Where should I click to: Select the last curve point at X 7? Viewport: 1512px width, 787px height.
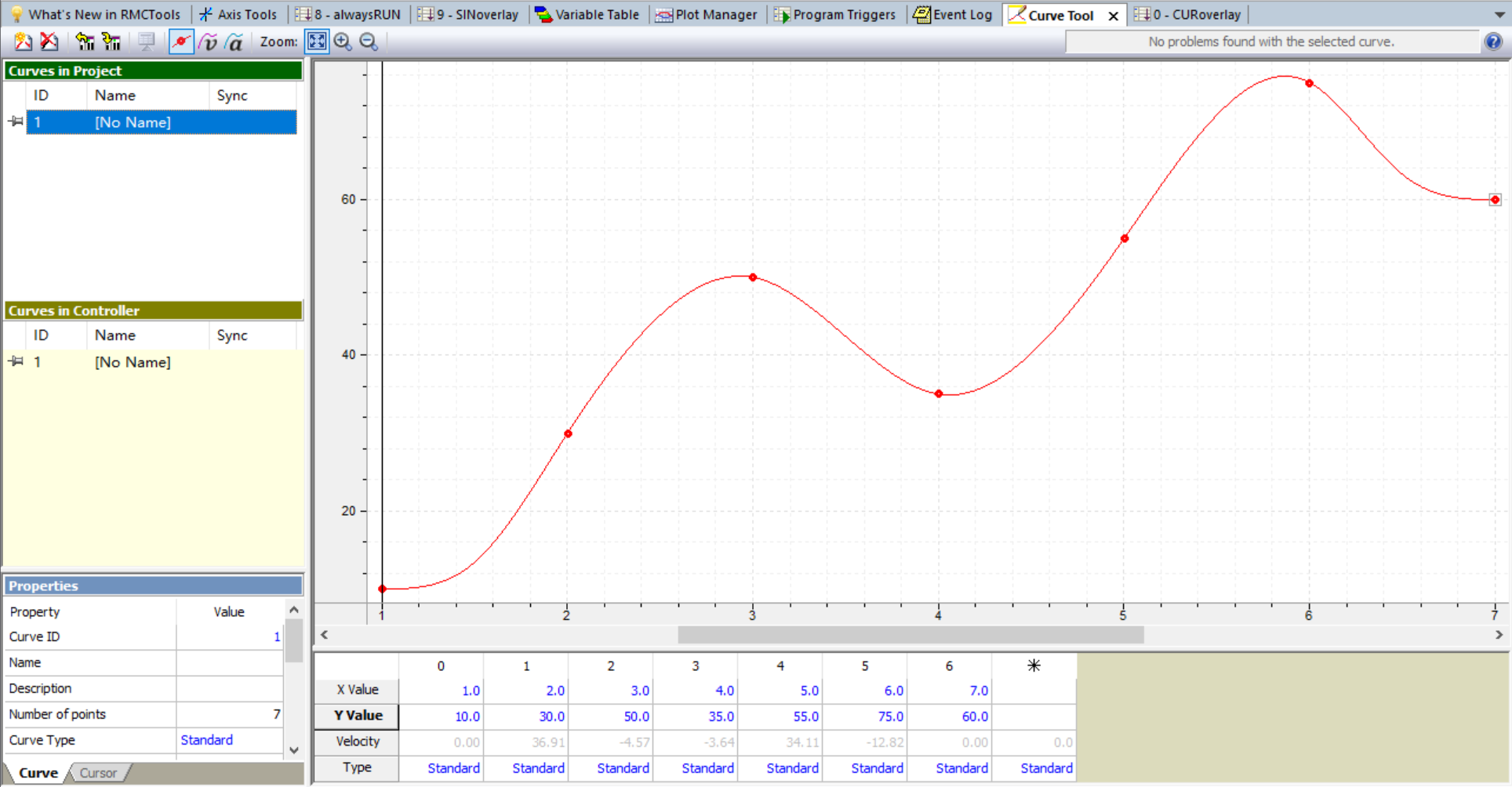pyautogui.click(x=1495, y=200)
